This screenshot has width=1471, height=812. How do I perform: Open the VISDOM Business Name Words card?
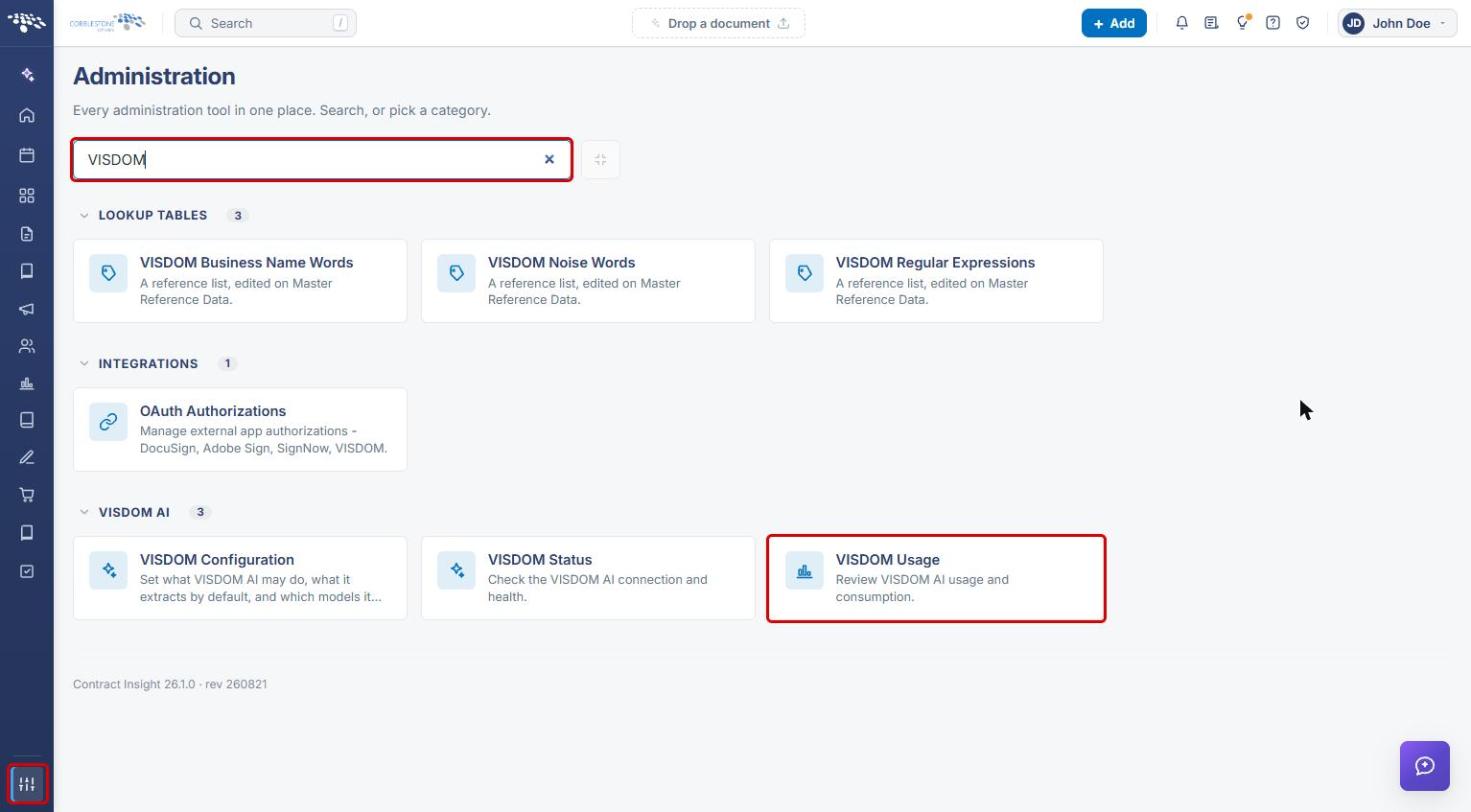[x=240, y=281]
